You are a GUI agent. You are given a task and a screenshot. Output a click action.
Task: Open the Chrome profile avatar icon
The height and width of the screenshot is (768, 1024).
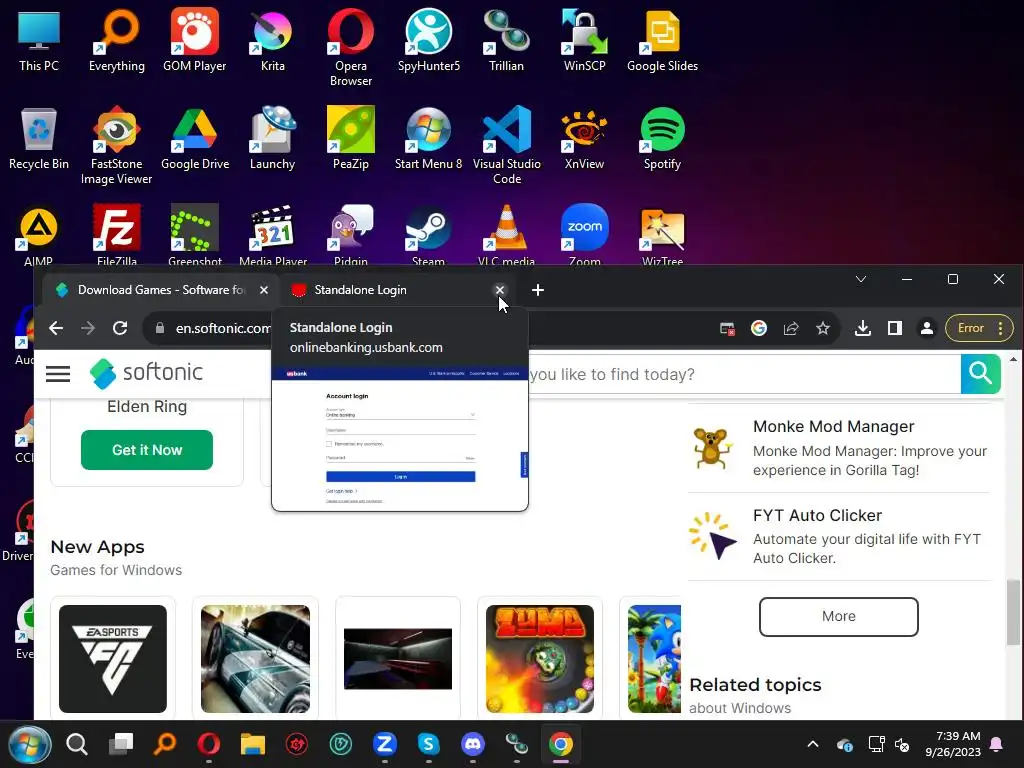pos(927,328)
